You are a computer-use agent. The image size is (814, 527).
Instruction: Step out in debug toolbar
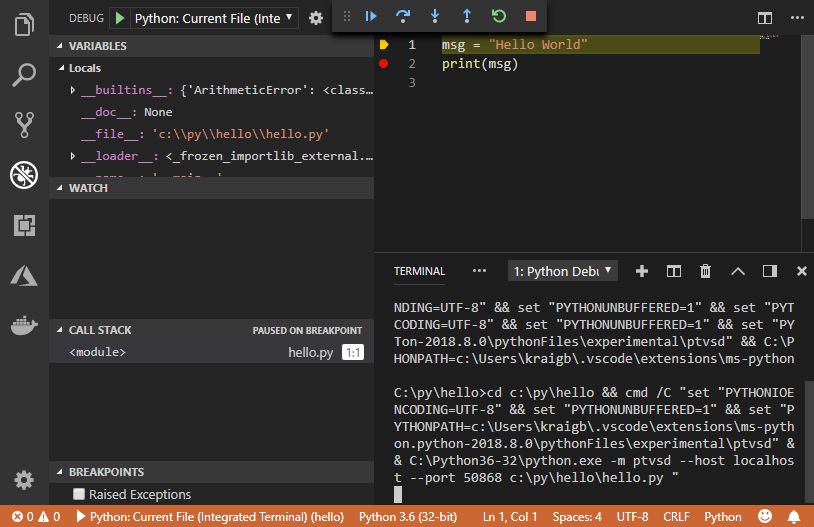coord(467,16)
